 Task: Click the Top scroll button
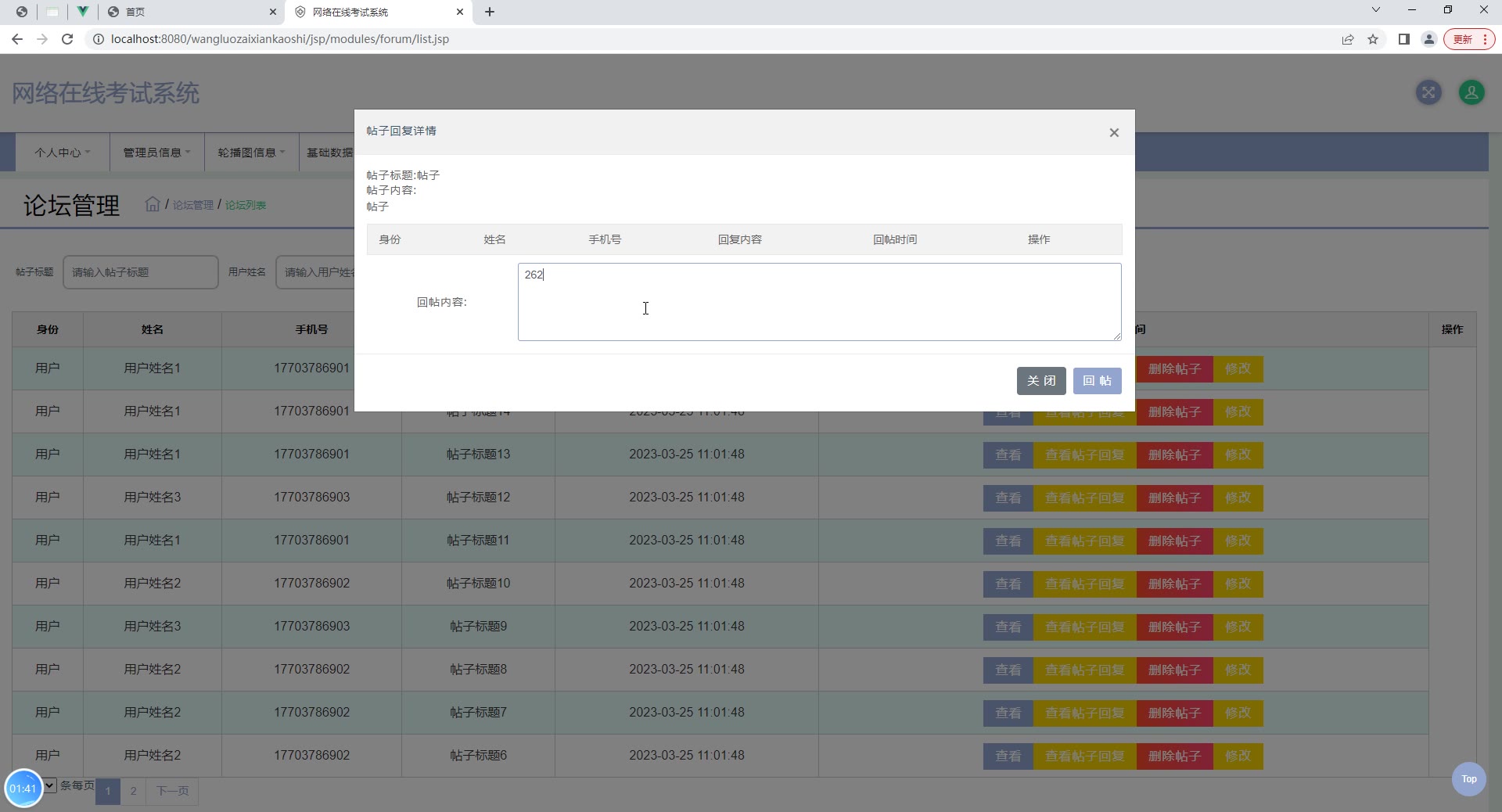(1468, 779)
